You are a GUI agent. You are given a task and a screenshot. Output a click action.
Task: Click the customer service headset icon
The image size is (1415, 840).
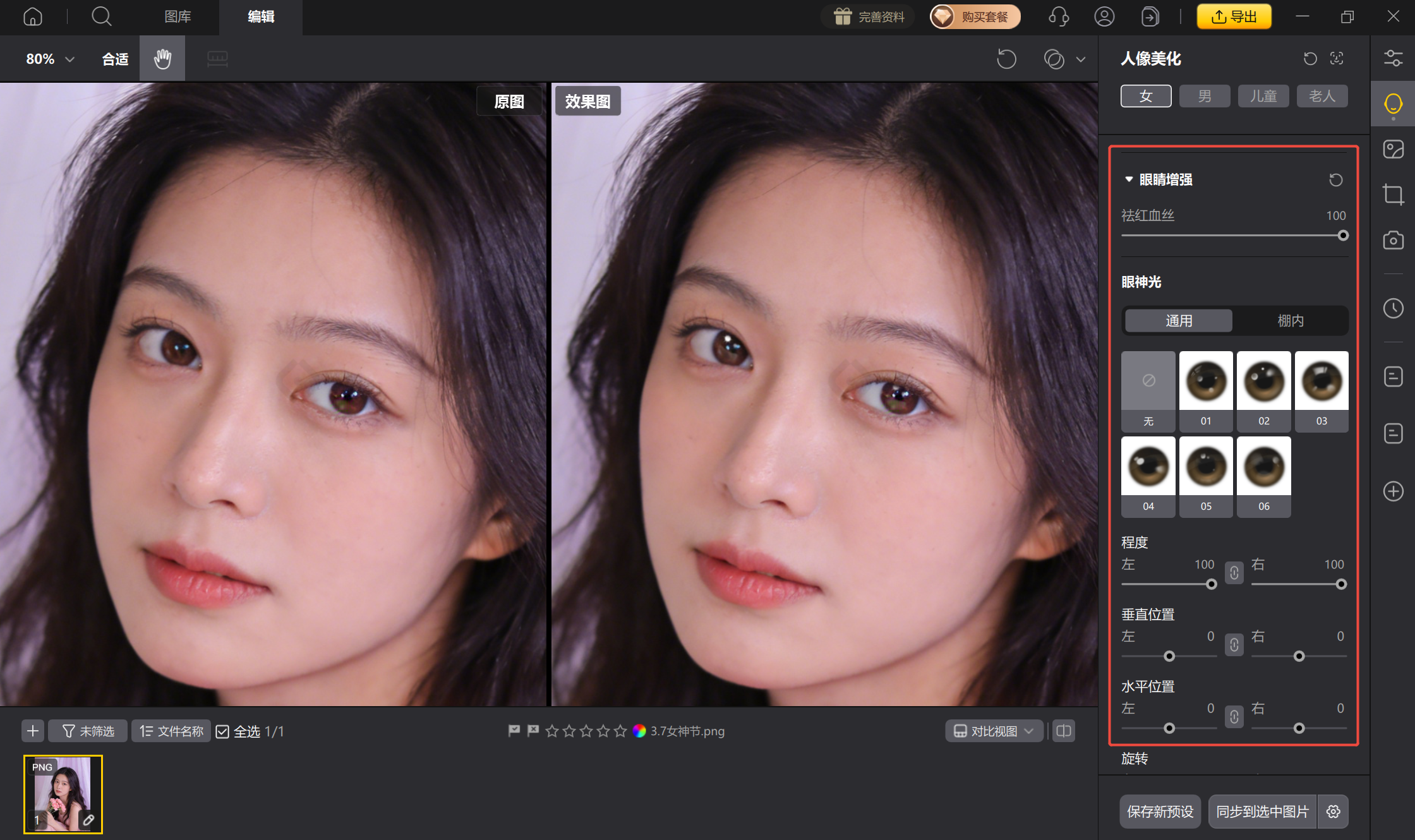click(1059, 16)
